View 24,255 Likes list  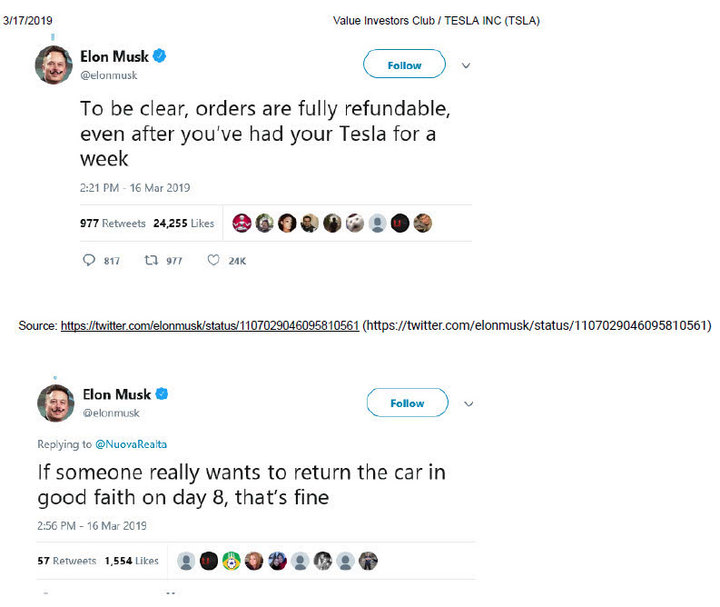[x=183, y=224]
